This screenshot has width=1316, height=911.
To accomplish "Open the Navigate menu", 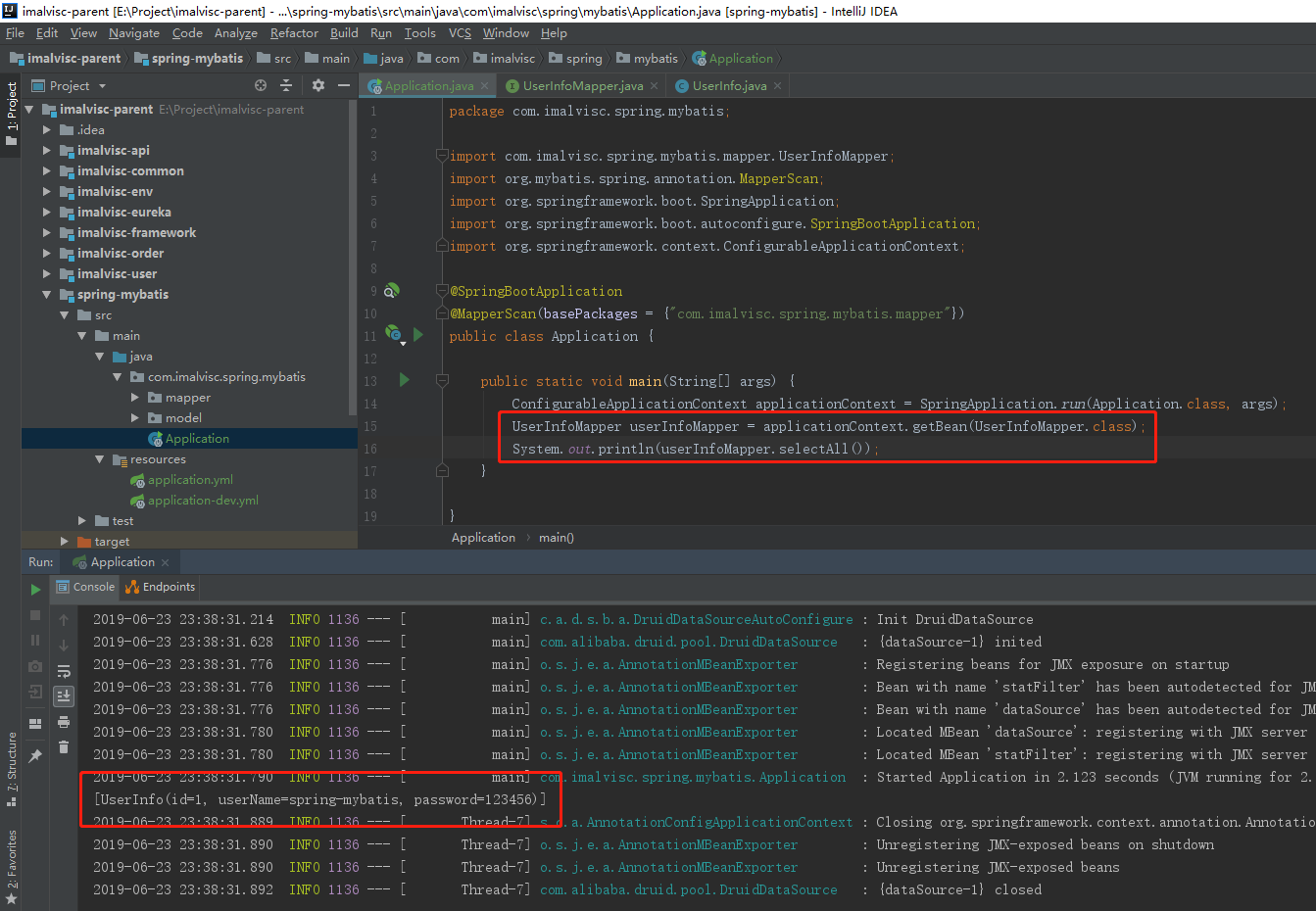I will point(134,33).
